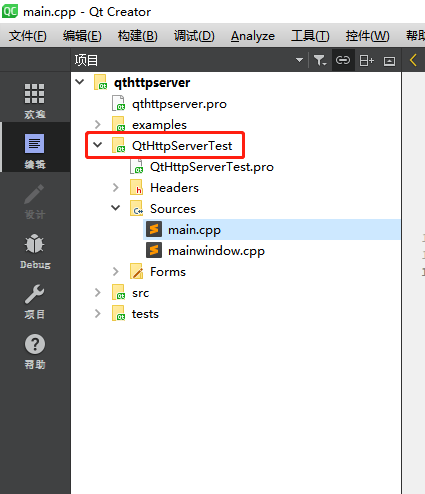Open the Welcome mode in sidebar

[x=35, y=101]
